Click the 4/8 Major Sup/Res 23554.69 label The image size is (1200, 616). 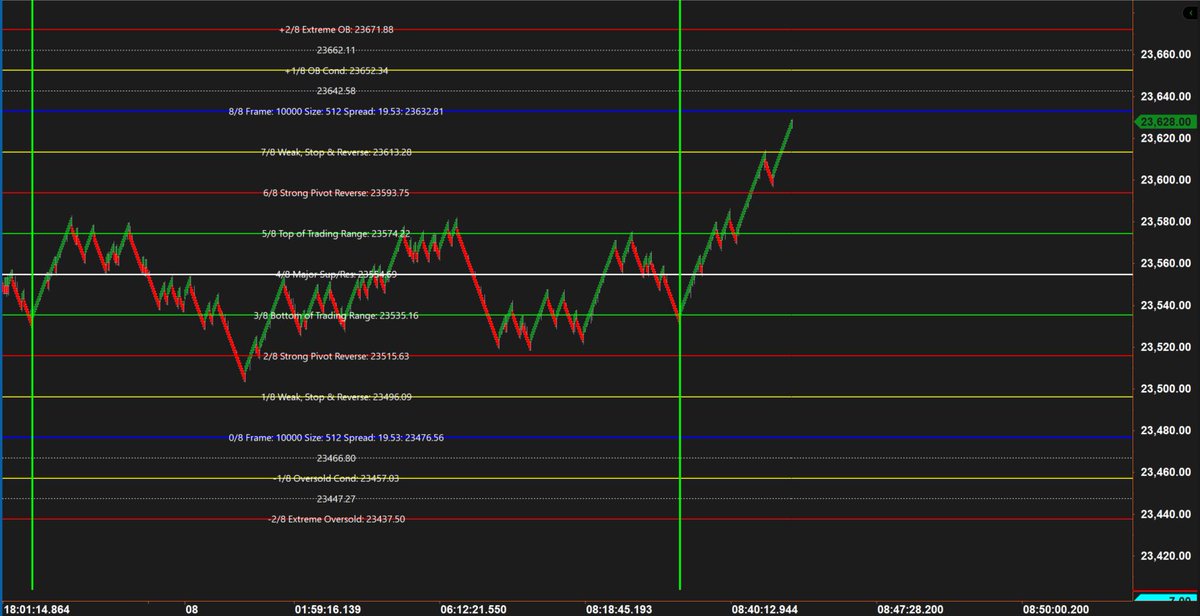tap(336, 274)
